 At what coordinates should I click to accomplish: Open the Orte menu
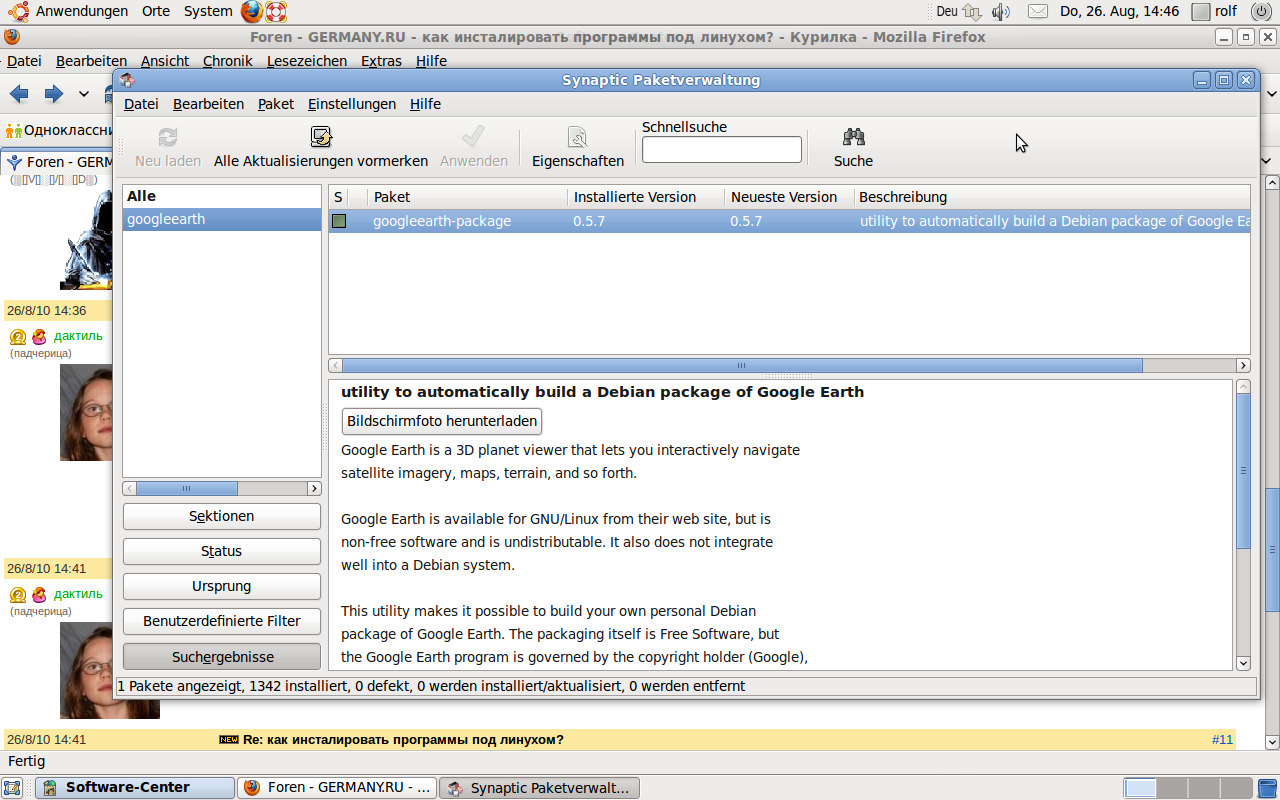coord(155,12)
